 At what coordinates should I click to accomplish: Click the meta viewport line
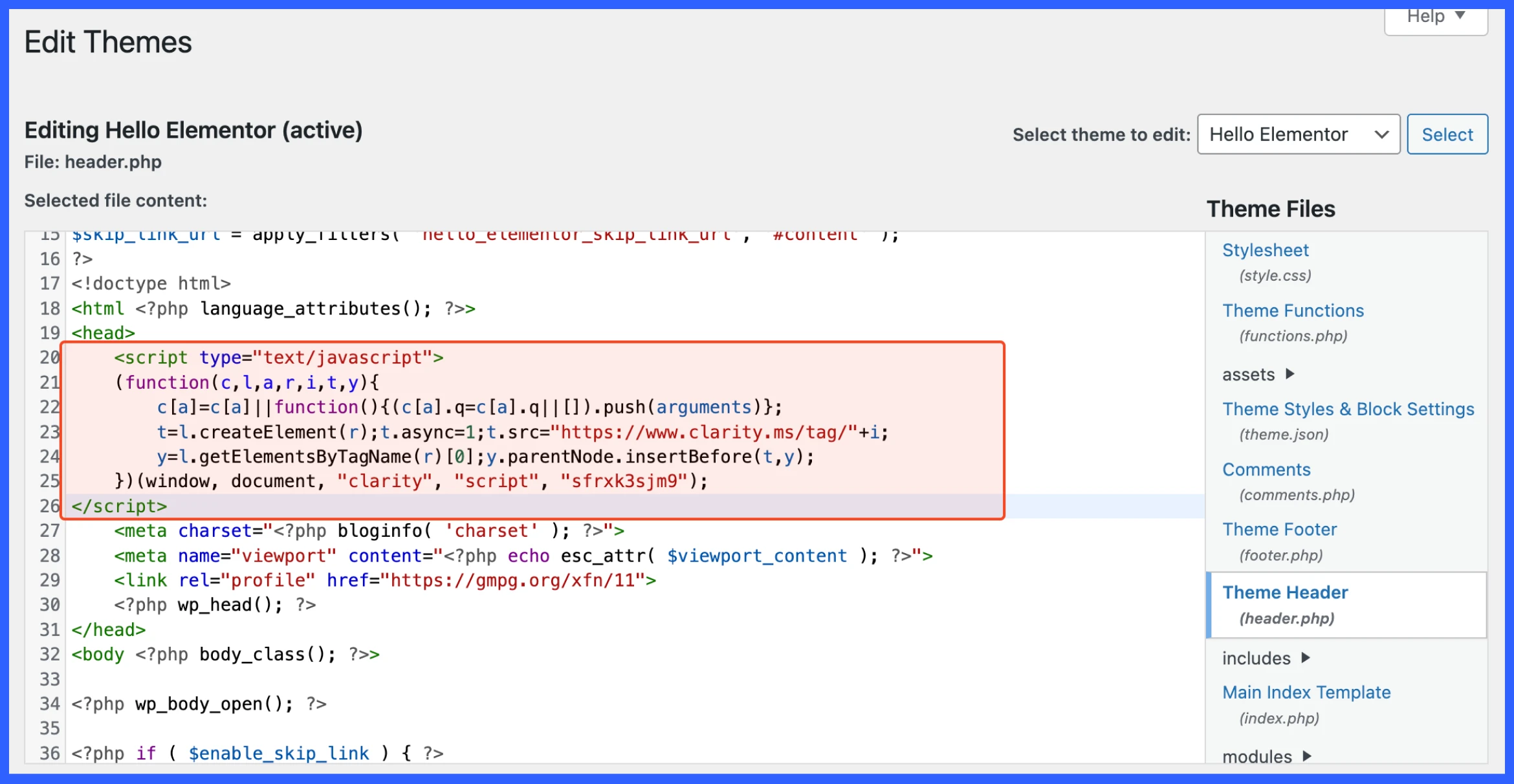(x=523, y=556)
